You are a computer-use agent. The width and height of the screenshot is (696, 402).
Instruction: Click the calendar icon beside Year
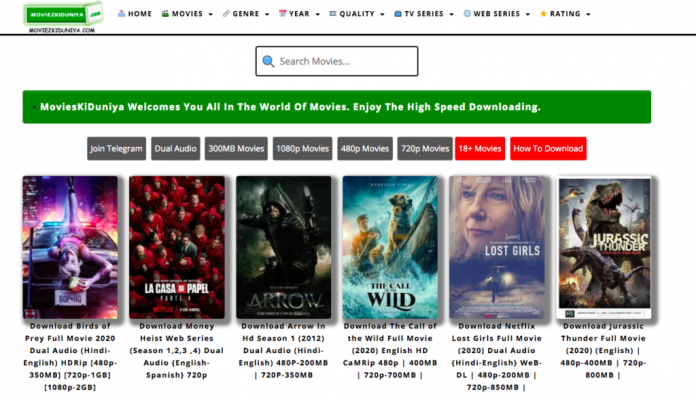(x=283, y=14)
